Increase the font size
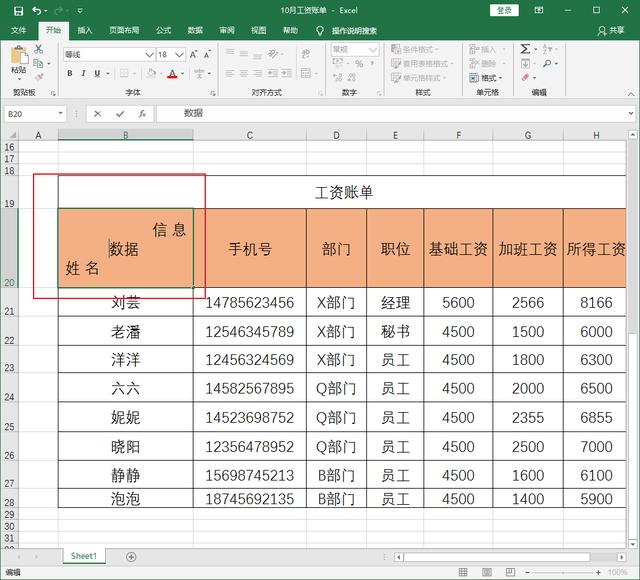Viewport: 640px width, 580px height. pyautogui.click(x=193, y=54)
